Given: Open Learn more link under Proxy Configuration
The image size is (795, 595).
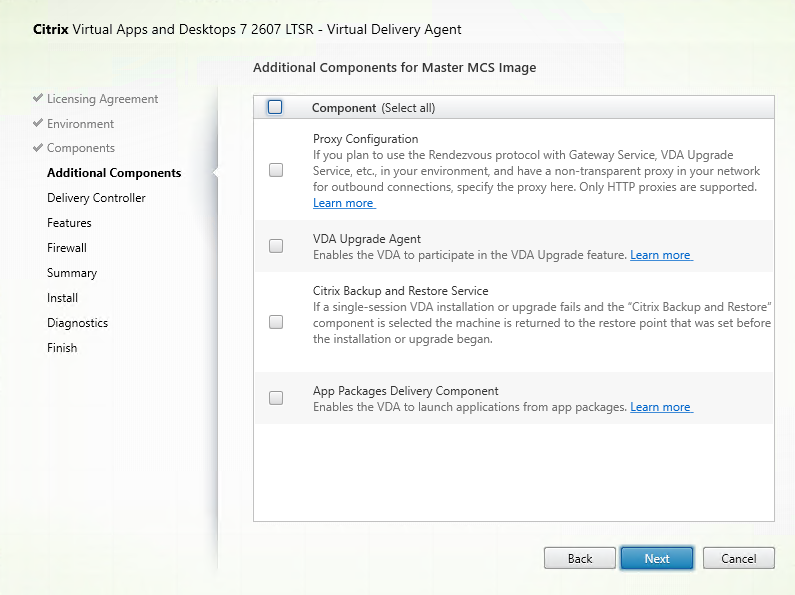Looking at the screenshot, I should (x=344, y=203).
